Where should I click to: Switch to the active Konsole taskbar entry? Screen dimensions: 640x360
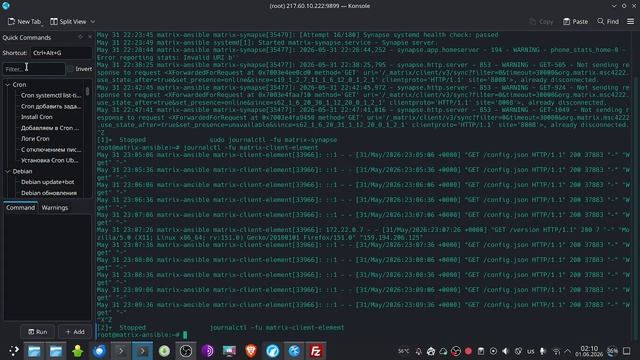pos(142,351)
